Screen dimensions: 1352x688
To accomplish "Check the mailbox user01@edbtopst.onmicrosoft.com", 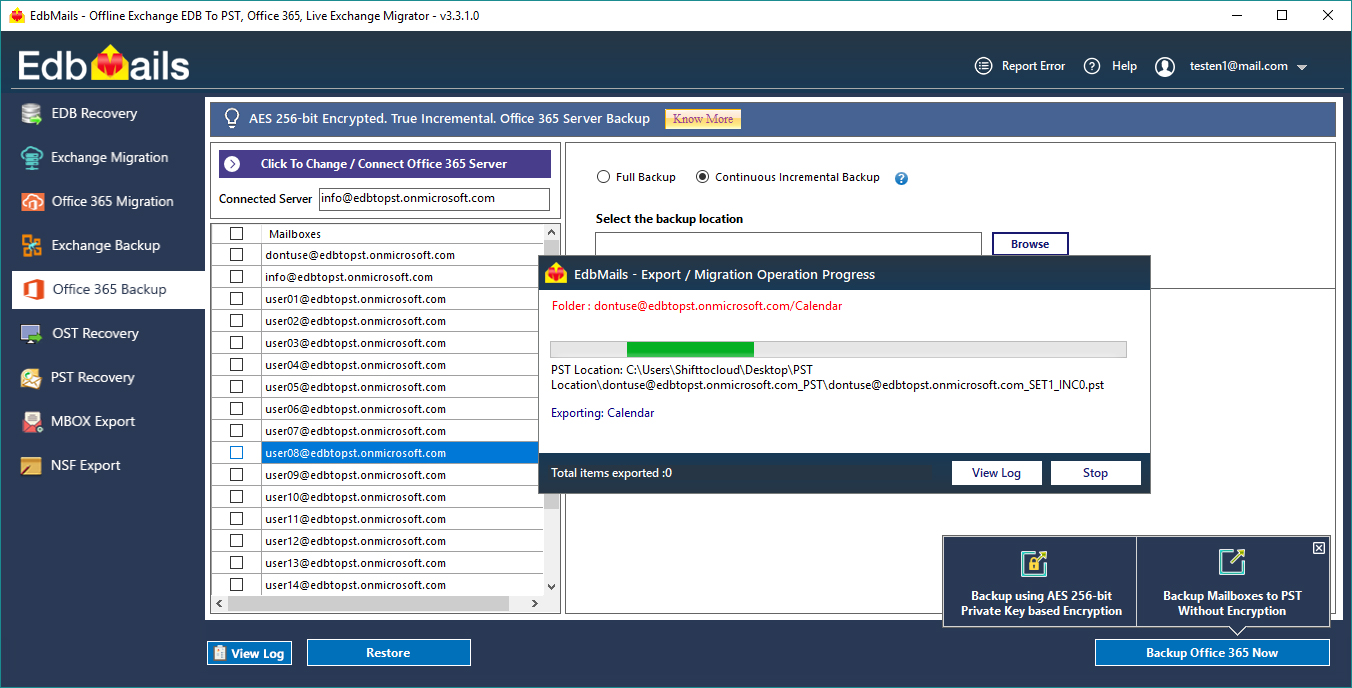I will pos(236,298).
